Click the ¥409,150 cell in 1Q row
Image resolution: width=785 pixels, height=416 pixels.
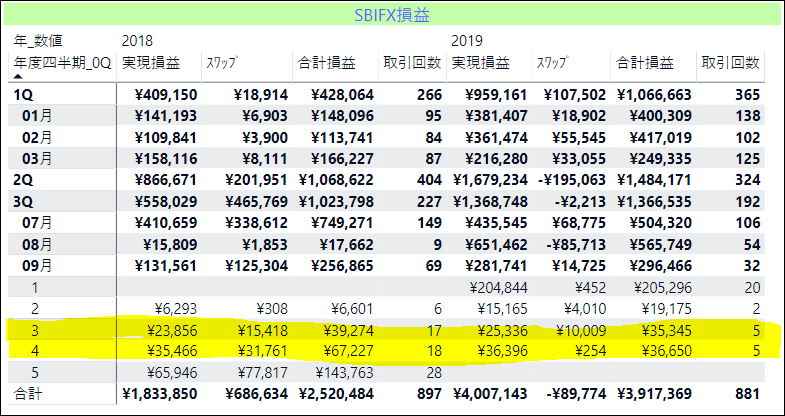pos(166,95)
